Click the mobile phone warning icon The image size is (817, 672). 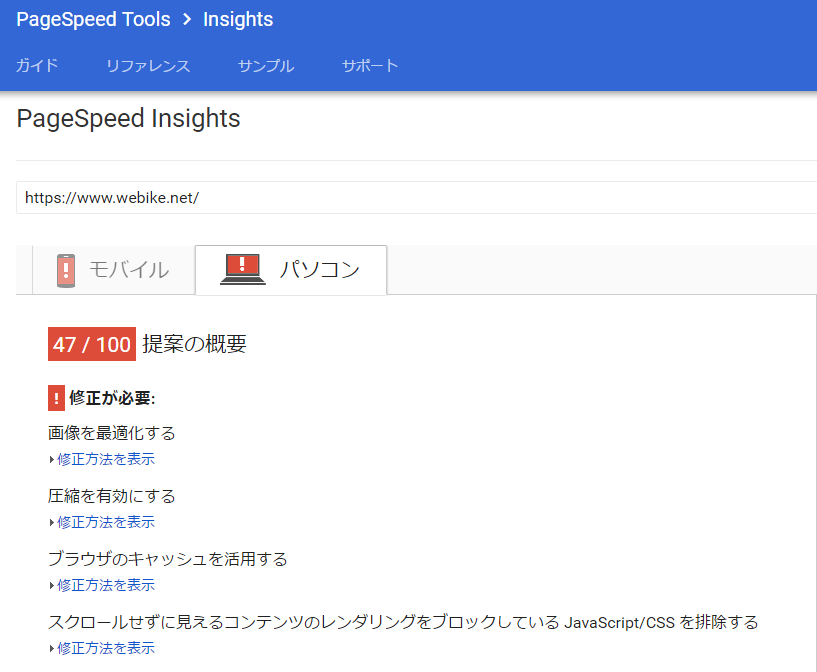(66, 270)
